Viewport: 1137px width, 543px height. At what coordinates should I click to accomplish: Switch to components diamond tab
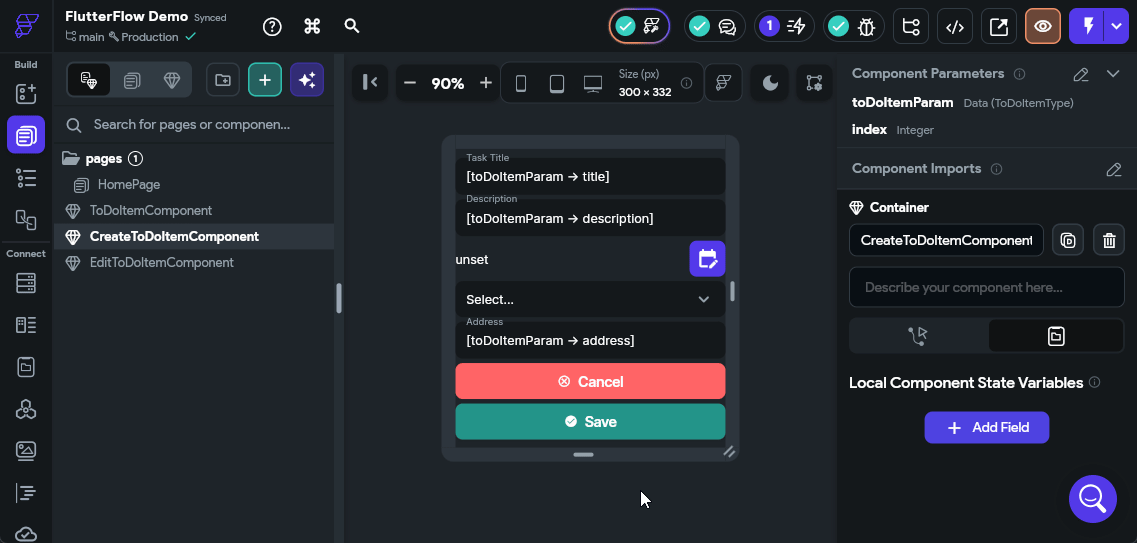(x=172, y=80)
